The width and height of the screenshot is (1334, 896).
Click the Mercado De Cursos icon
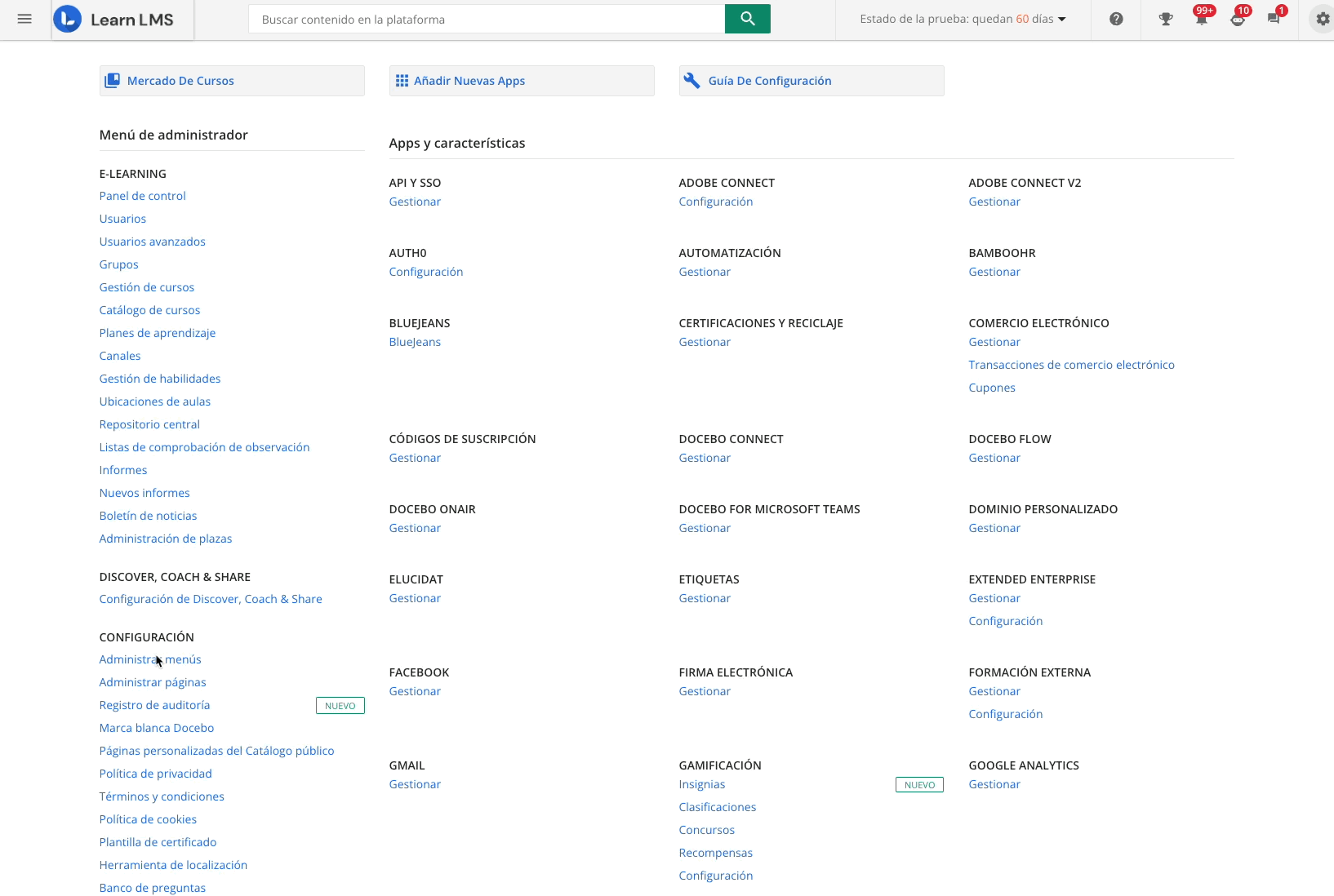(112, 81)
